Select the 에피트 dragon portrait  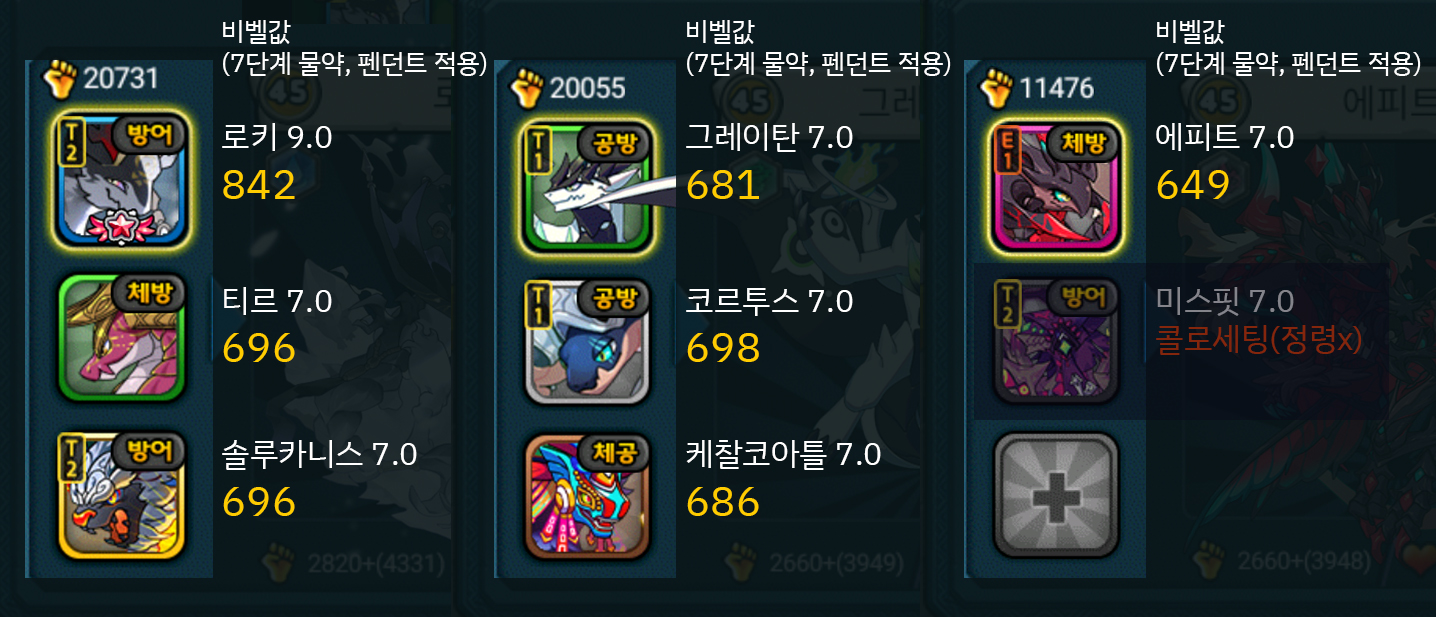click(1056, 184)
